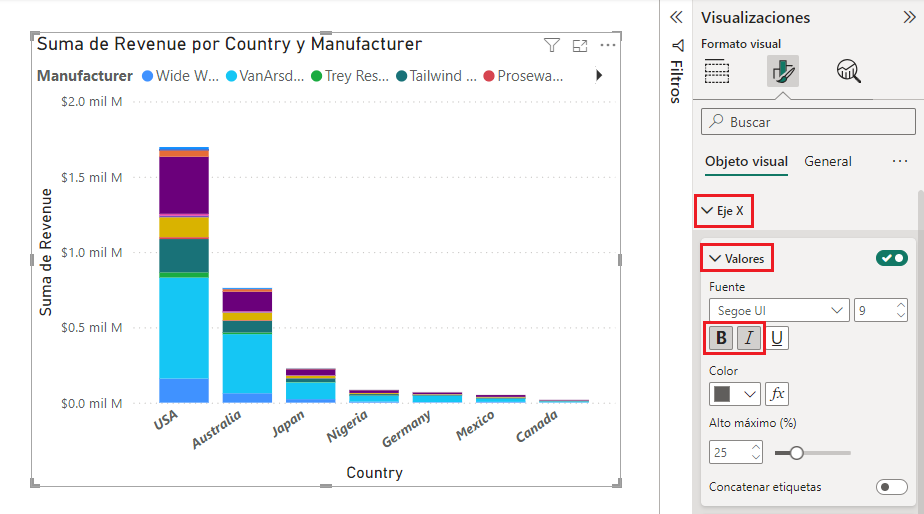Open the font color dropdown
This screenshot has width=924, height=514.
point(734,394)
